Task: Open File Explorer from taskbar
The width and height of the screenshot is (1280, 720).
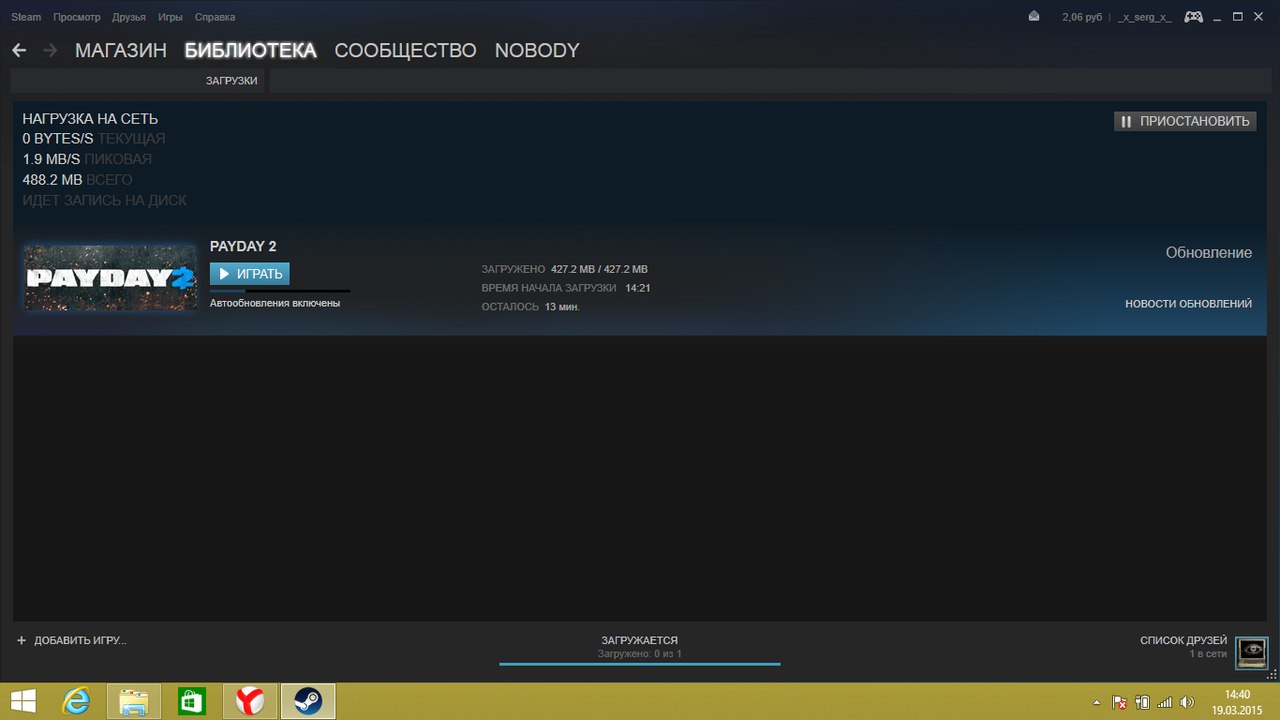Action: (x=134, y=701)
